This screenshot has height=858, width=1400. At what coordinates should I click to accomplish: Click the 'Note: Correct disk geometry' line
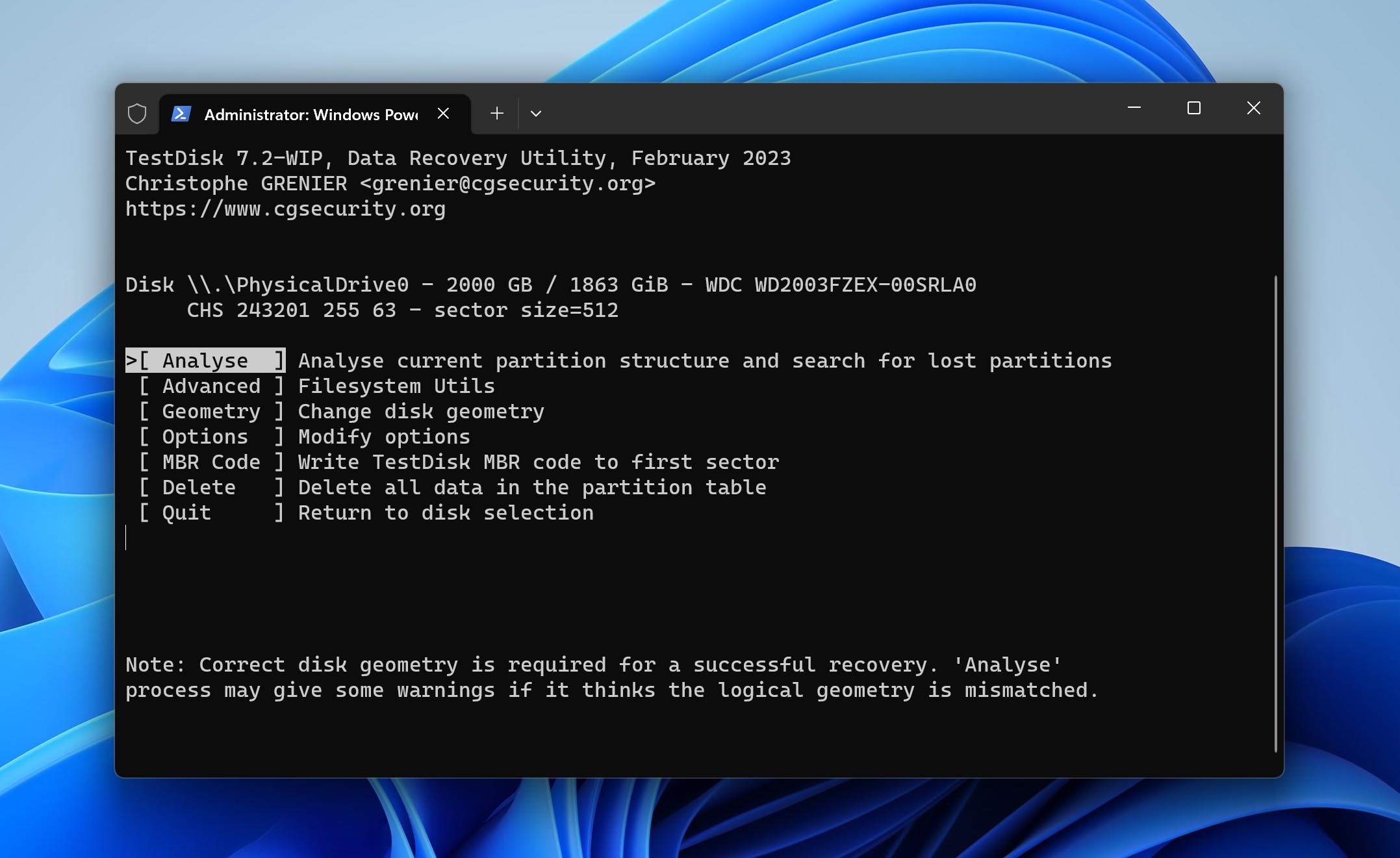click(x=594, y=665)
